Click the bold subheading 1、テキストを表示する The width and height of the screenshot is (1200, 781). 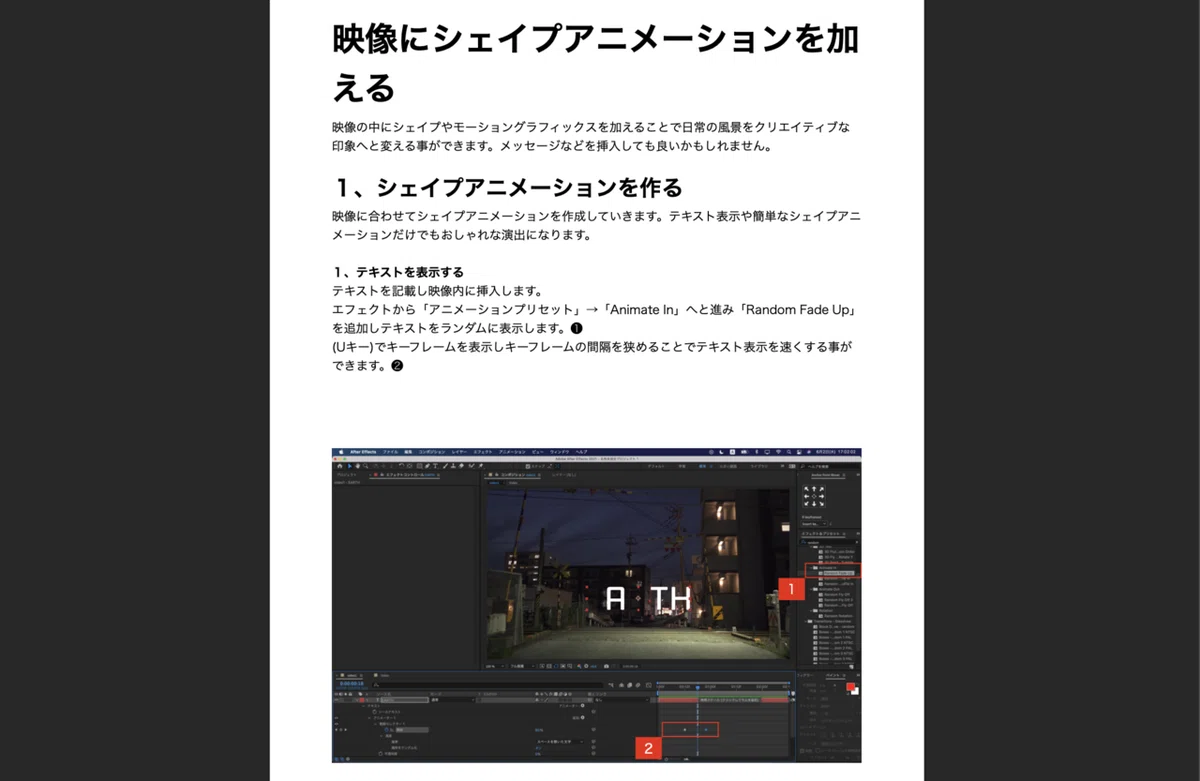[398, 272]
